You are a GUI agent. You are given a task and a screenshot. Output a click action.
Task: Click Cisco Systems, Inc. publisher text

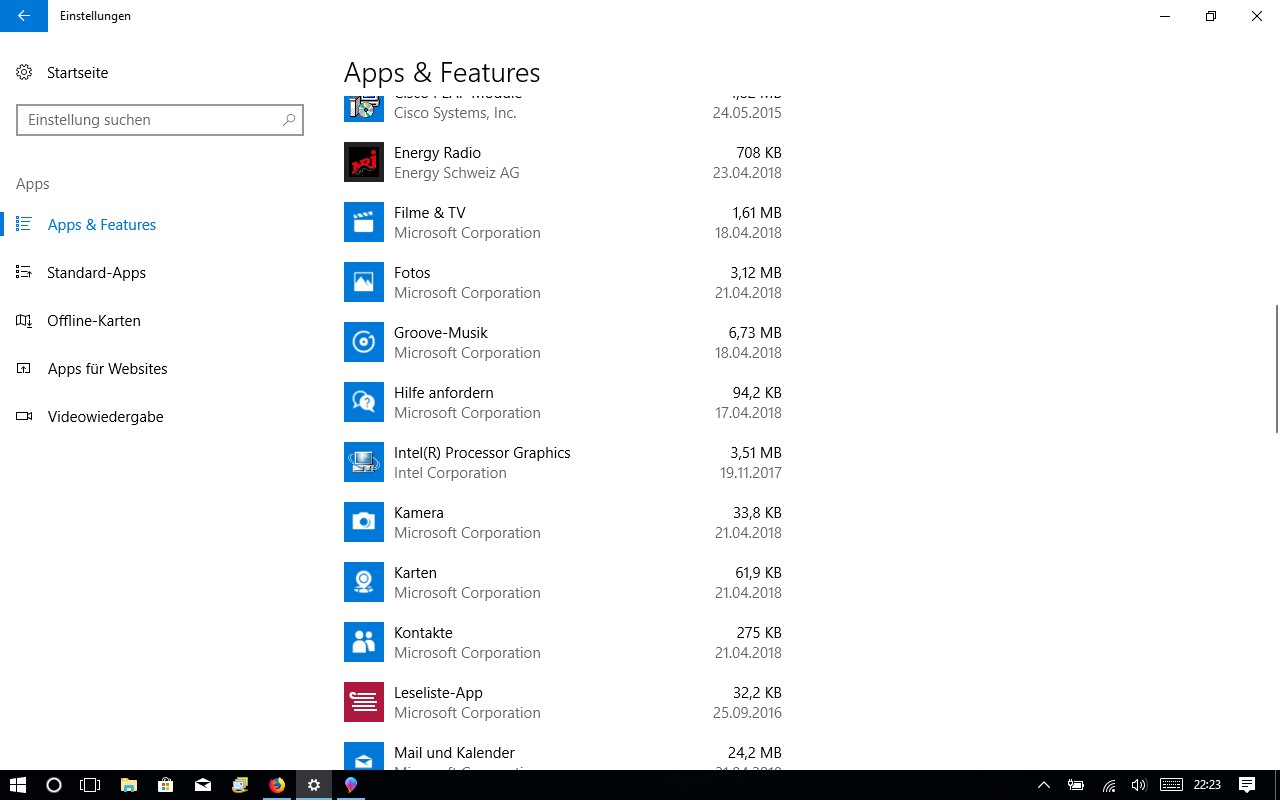coord(455,113)
